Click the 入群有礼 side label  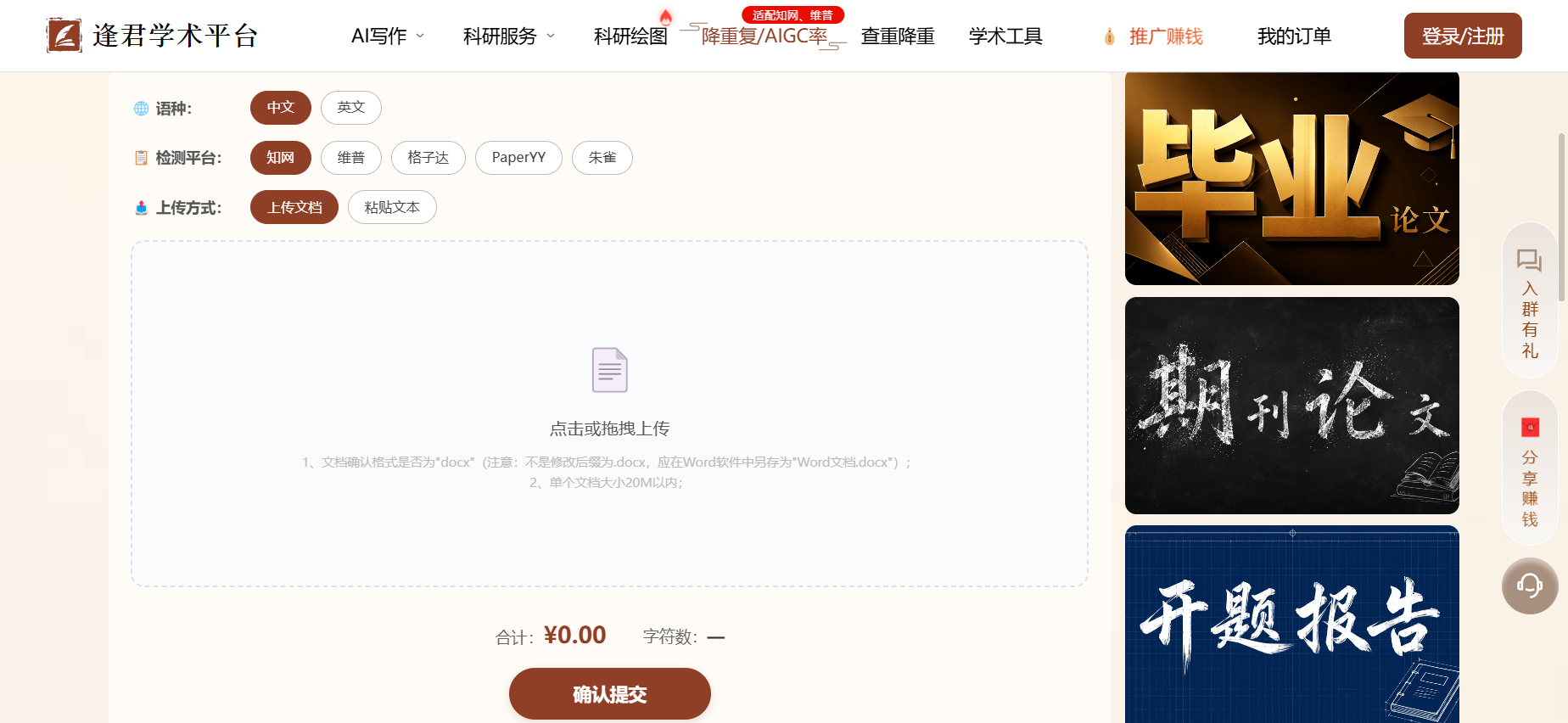click(x=1530, y=320)
